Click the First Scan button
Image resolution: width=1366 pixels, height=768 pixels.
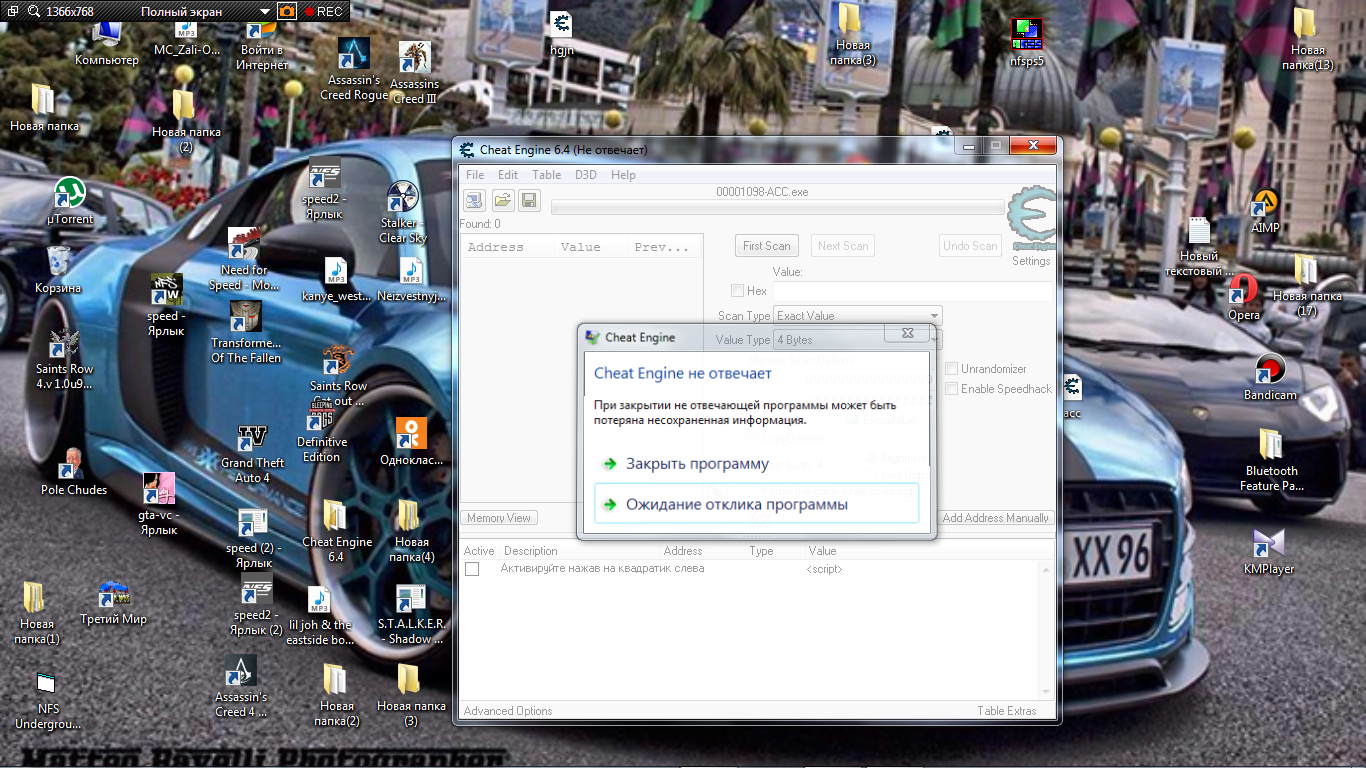pyautogui.click(x=767, y=246)
